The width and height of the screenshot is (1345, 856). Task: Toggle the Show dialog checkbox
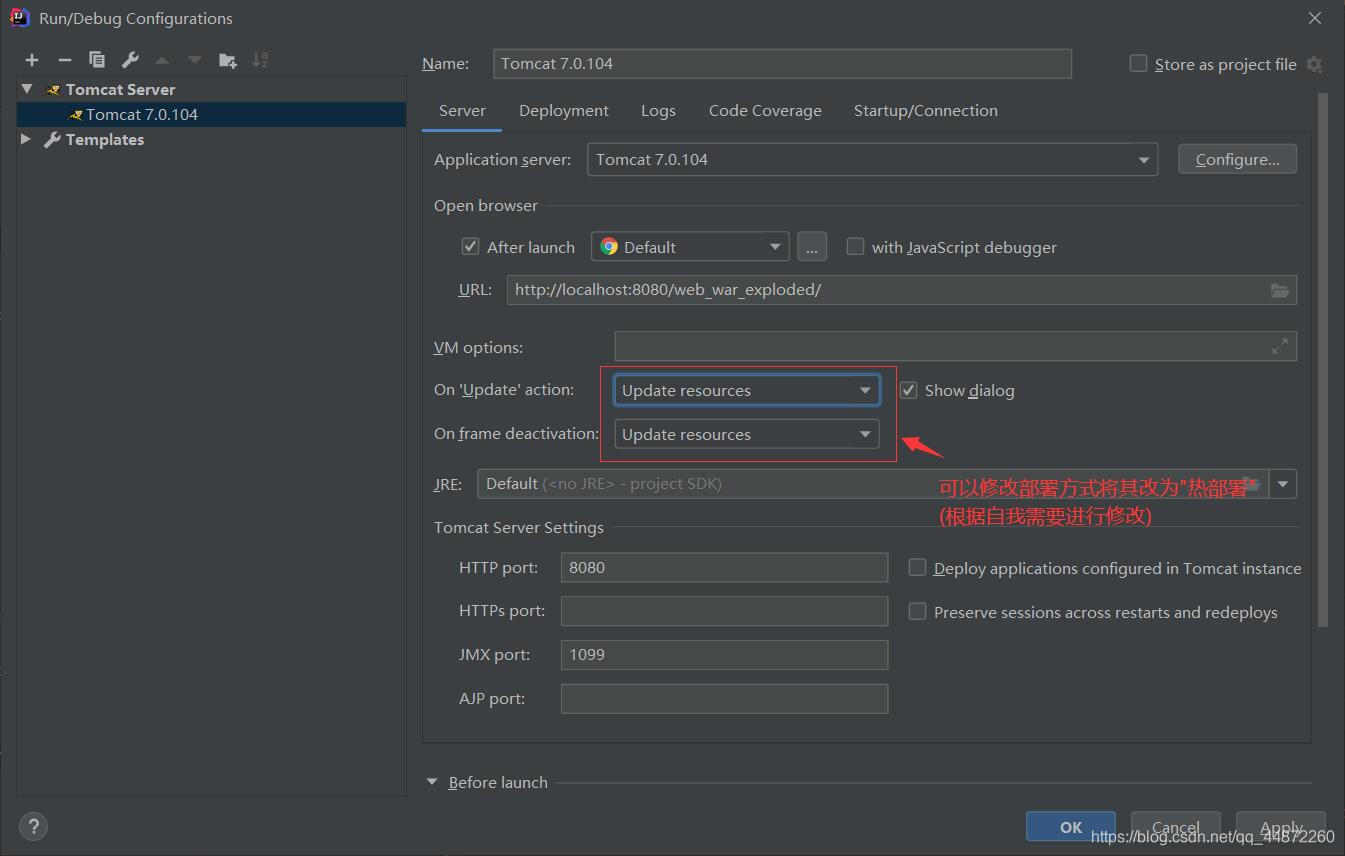pos(908,390)
